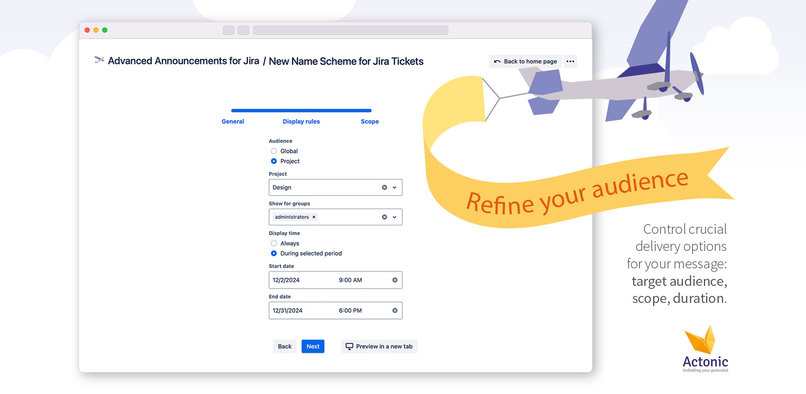Expand the Show for groups chevron
Screen dimensions: 806x394
point(394,217)
